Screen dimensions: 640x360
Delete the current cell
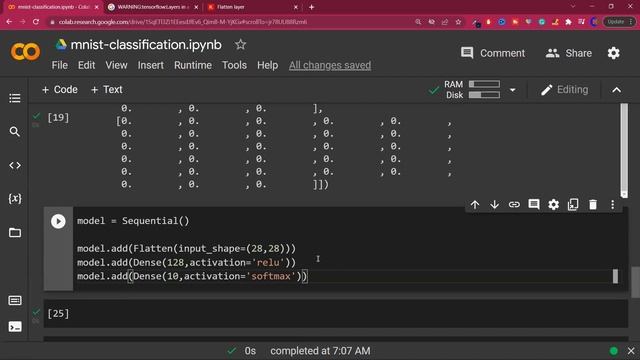pos(593,204)
